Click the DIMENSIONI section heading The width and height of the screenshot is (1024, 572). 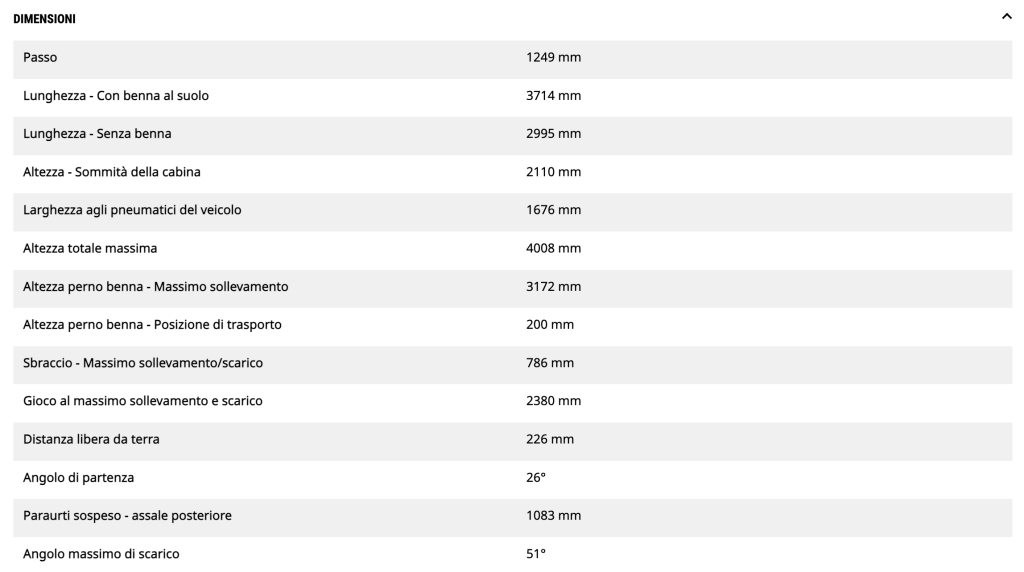point(45,19)
